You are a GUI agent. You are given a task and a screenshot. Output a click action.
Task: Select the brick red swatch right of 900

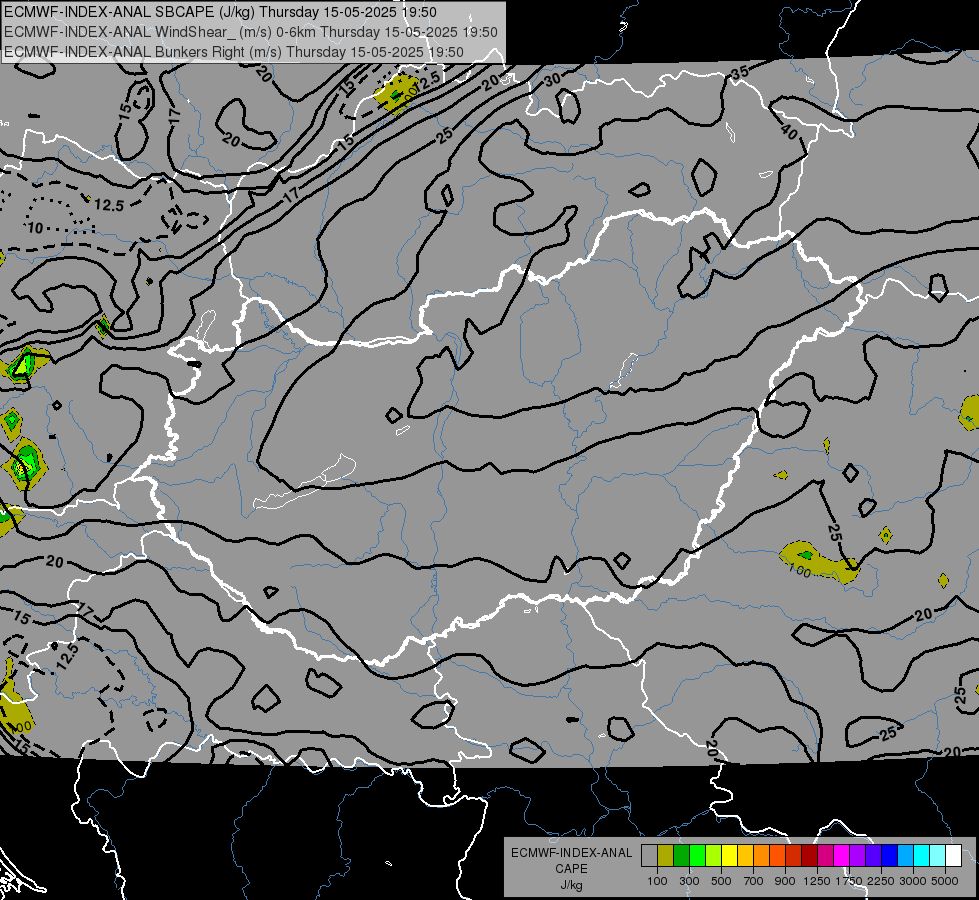click(x=794, y=856)
